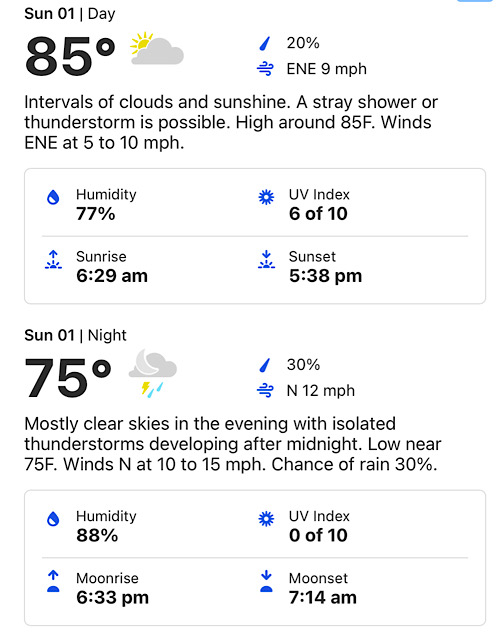This screenshot has height=632, width=500.
Task: Click the night thunderstorm moon cloud icon
Action: 153,373
